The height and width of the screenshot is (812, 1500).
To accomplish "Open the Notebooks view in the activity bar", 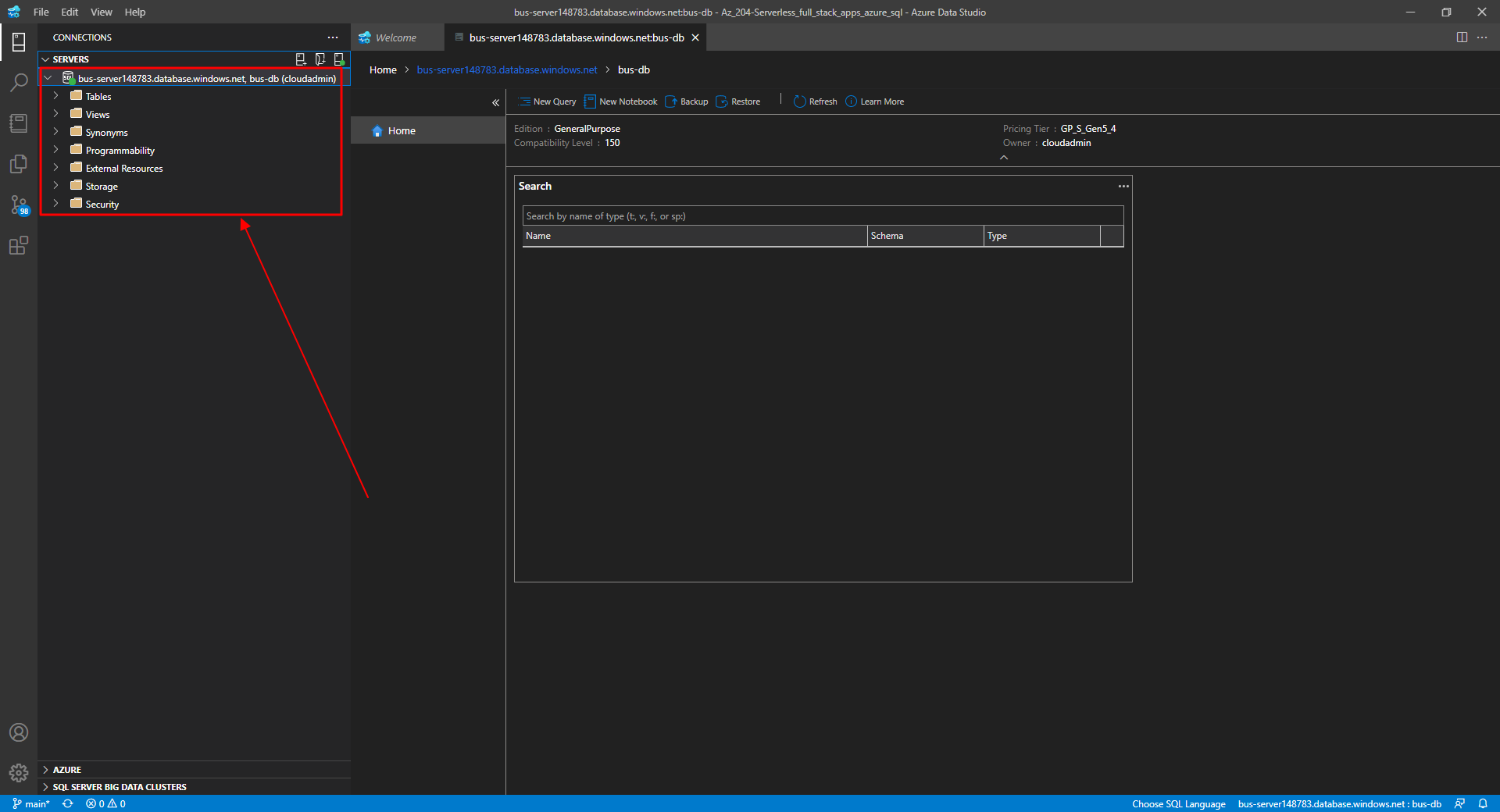I will point(19,123).
